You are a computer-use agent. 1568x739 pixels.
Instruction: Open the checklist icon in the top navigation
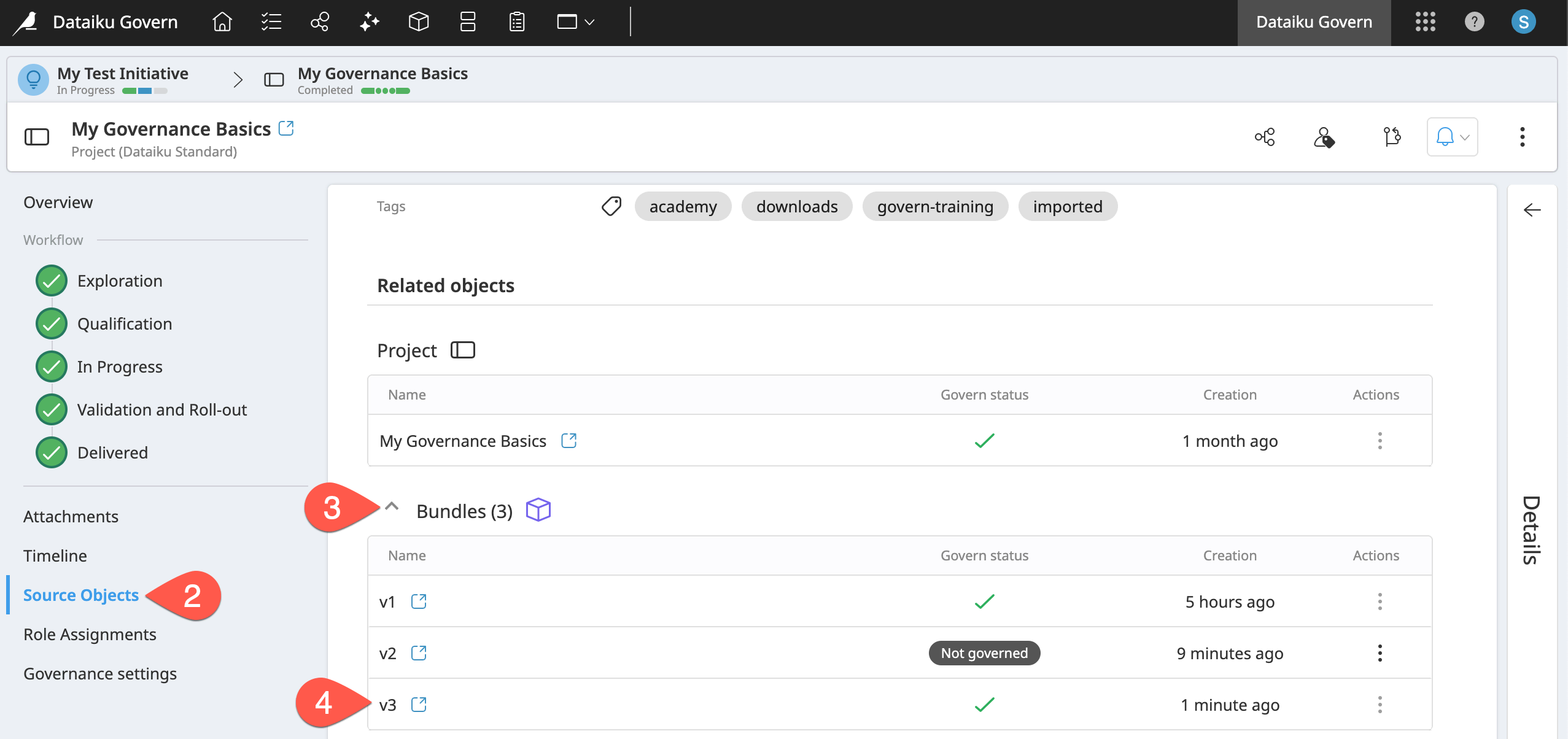tap(271, 22)
